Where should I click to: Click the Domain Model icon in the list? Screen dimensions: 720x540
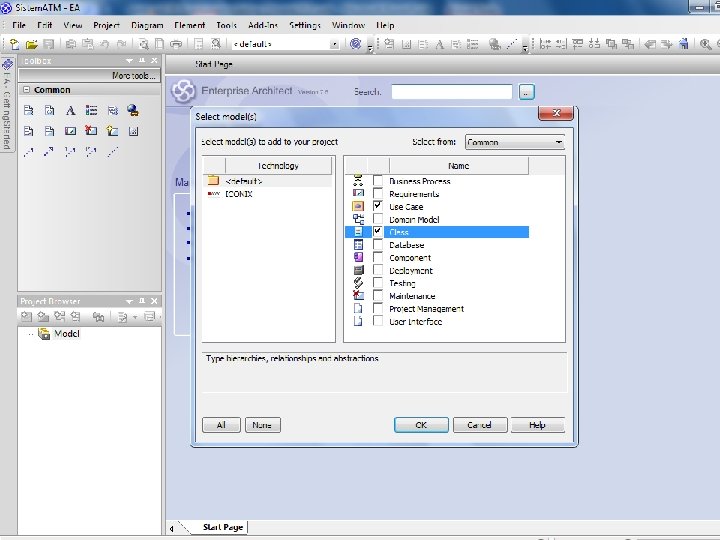358,219
